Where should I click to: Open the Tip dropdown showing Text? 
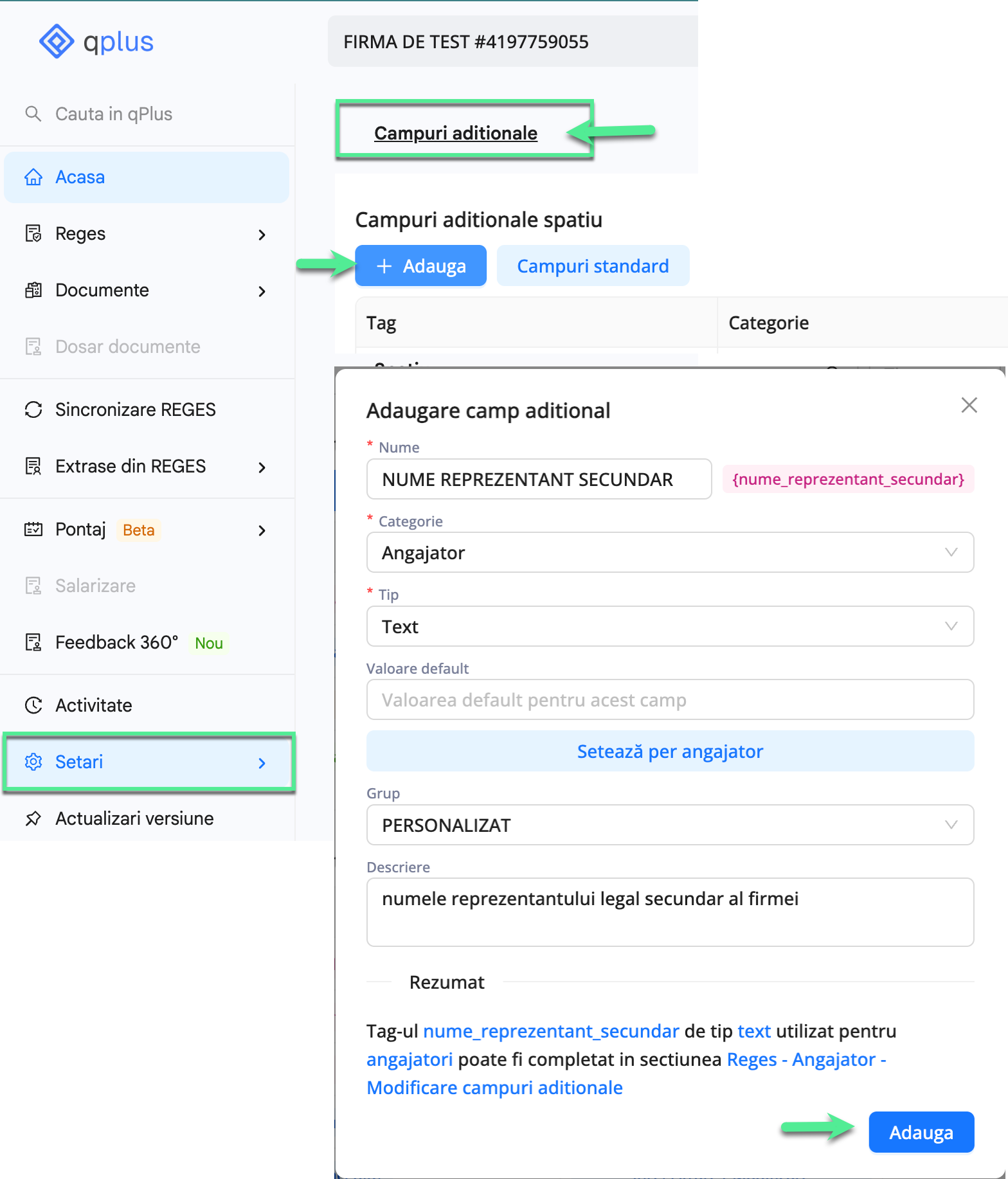click(x=669, y=626)
